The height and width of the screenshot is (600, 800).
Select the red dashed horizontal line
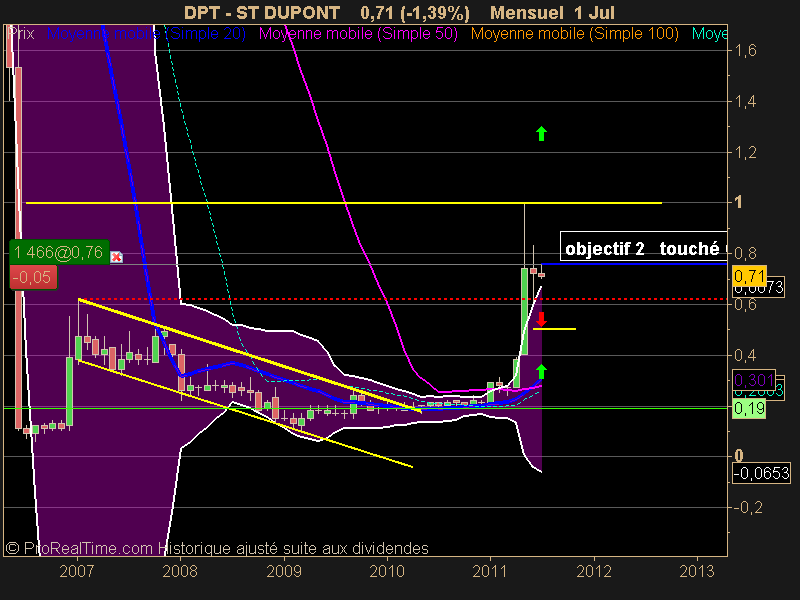pos(403,299)
